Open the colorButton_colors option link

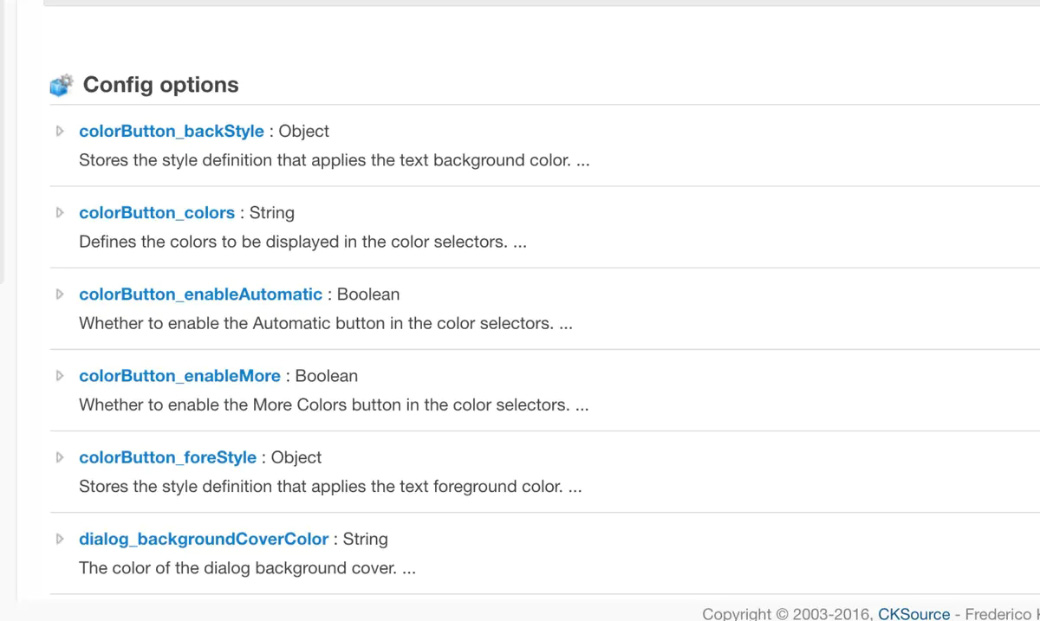click(x=157, y=213)
